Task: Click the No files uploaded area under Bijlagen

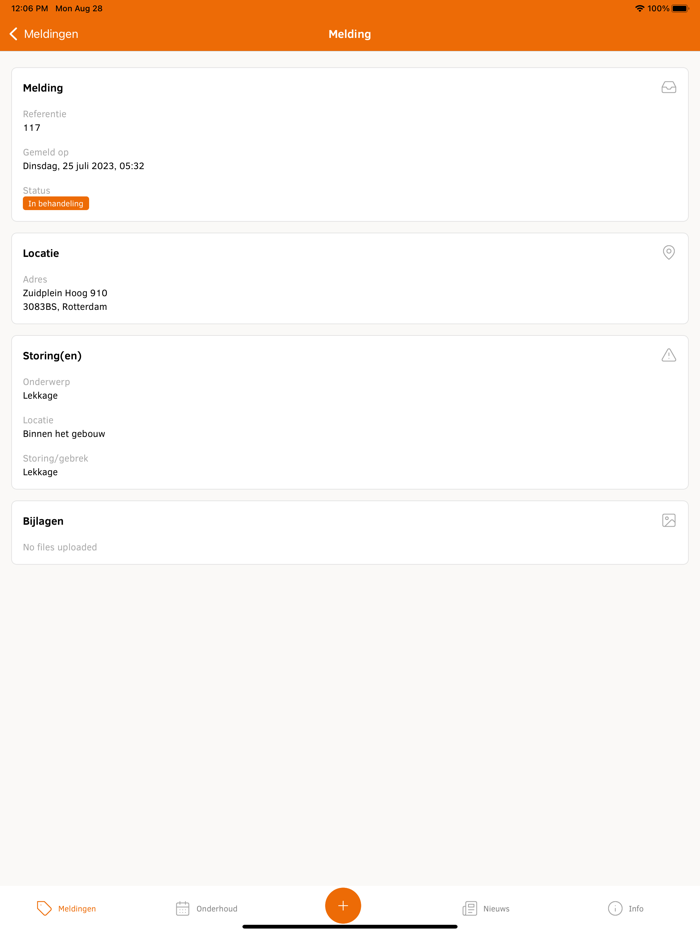Action: pyautogui.click(x=60, y=547)
